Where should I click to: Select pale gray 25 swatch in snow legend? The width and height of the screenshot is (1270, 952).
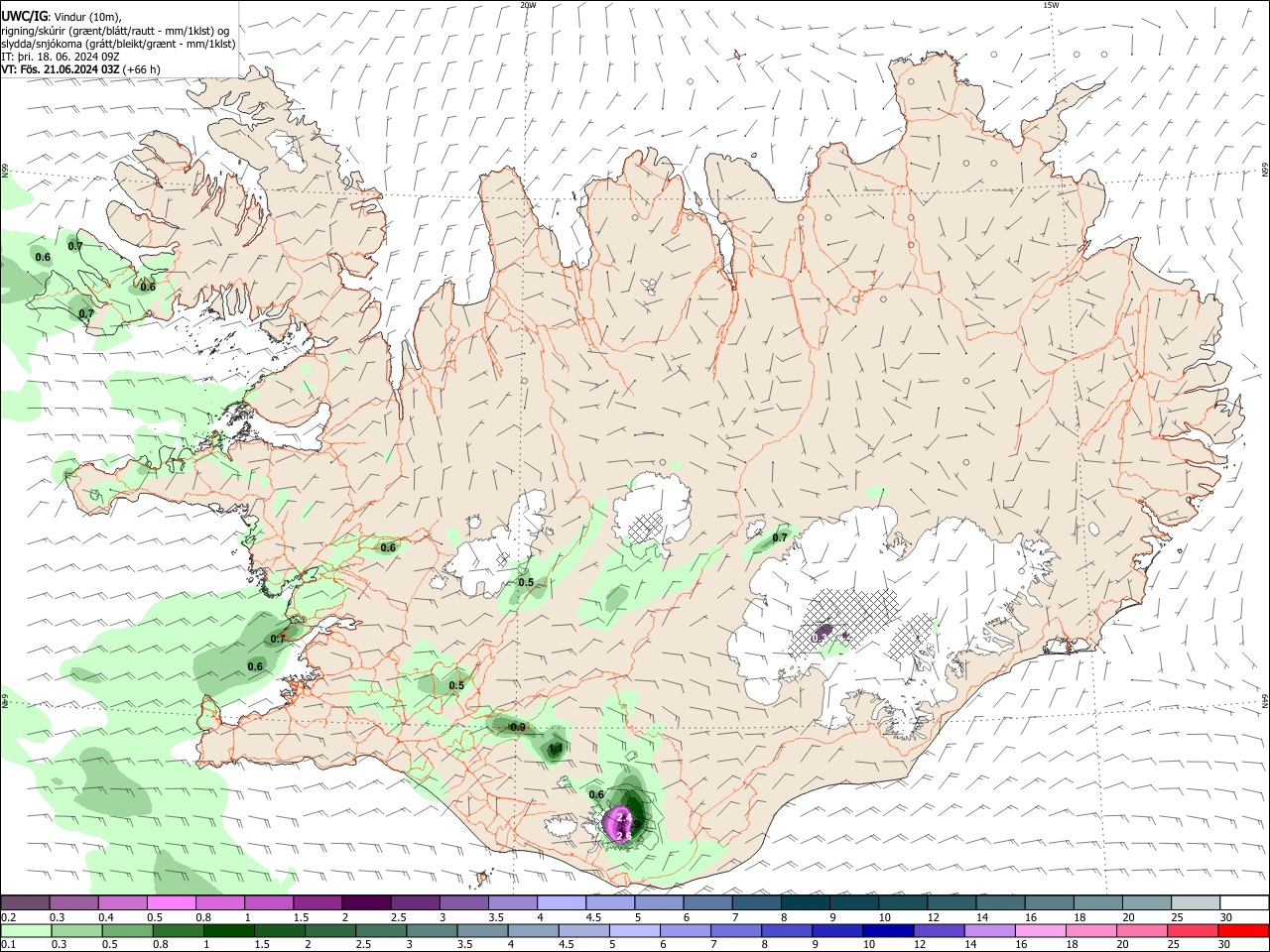1197,903
